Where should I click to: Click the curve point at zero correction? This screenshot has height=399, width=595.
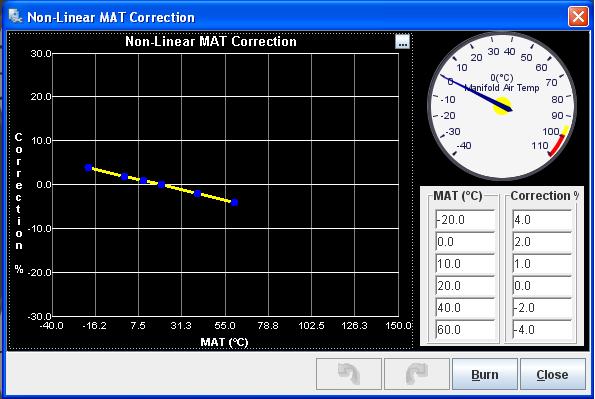(x=161, y=185)
